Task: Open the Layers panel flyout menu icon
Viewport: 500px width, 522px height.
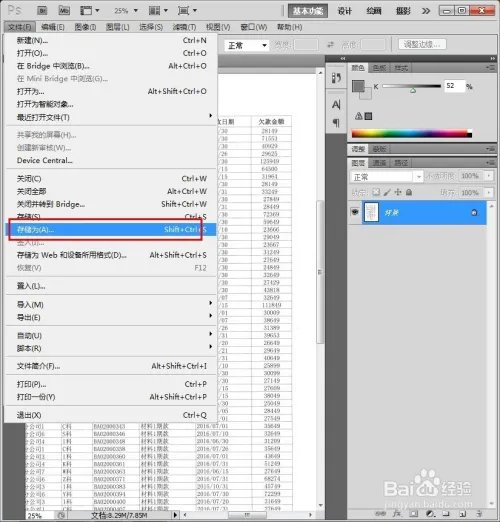Action: click(x=490, y=163)
